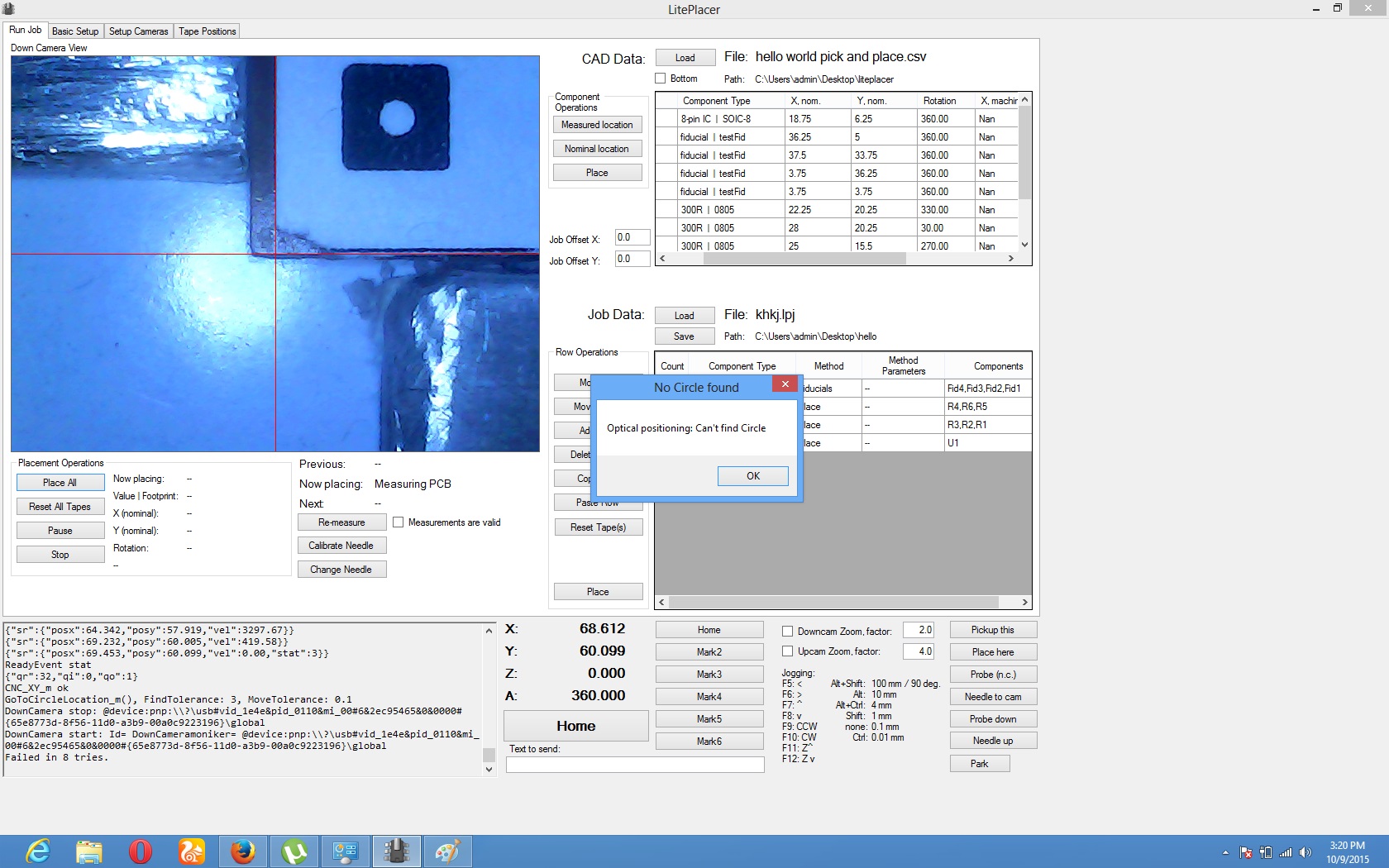Click the Job Offset X input field
Screen dimensions: 1389x868
pyautogui.click(x=632, y=238)
